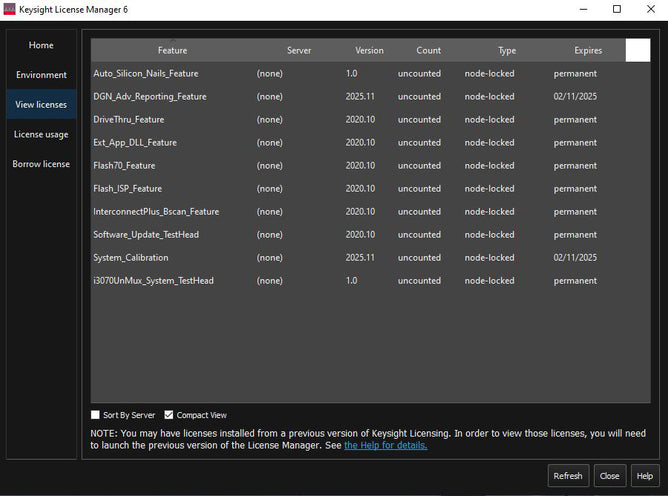The height and width of the screenshot is (496, 668).
Task: Click version 1.0 of i3070UnMux_System_TestHead
Action: (351, 281)
